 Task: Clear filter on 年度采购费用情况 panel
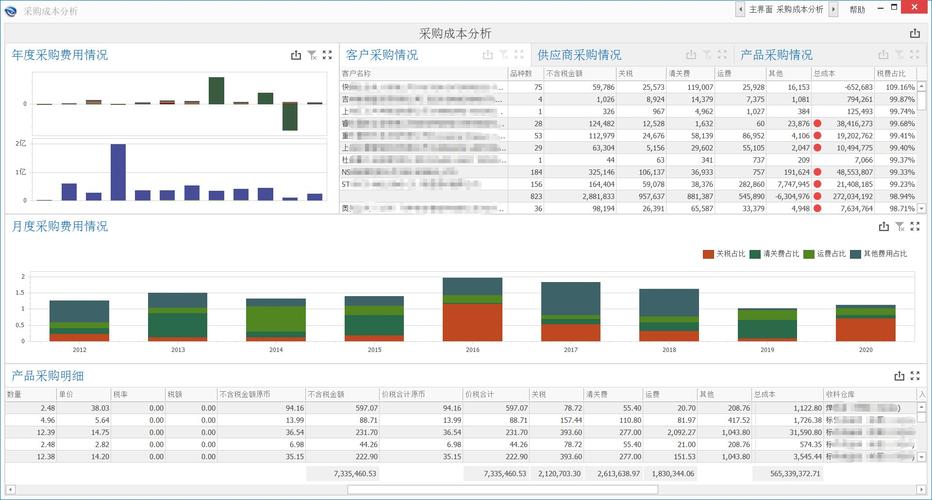(312, 55)
